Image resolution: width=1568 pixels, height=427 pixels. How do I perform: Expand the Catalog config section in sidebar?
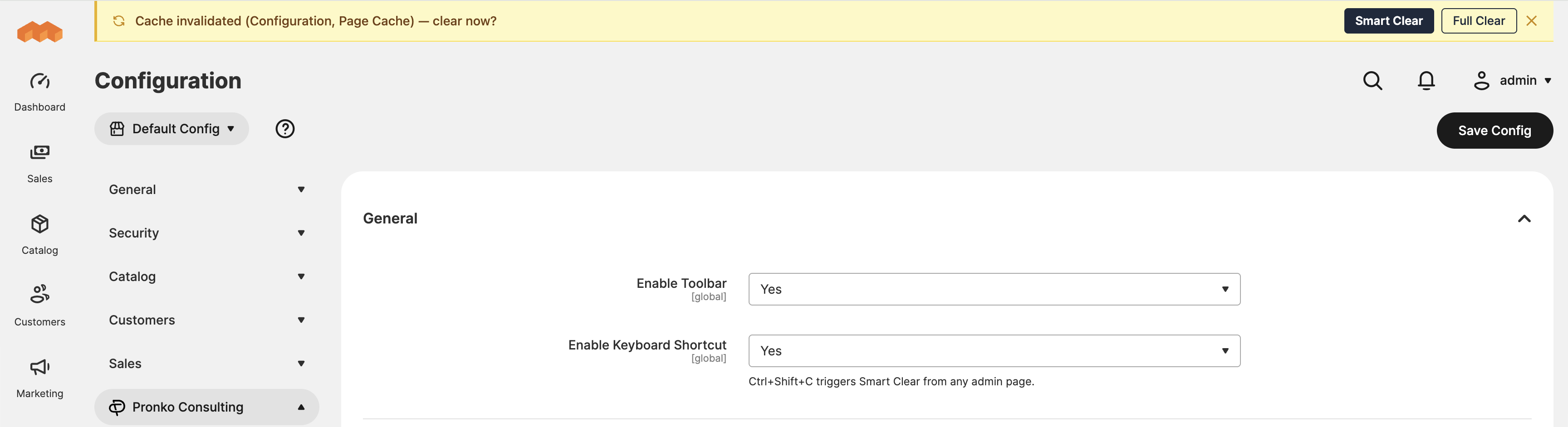pyautogui.click(x=206, y=277)
